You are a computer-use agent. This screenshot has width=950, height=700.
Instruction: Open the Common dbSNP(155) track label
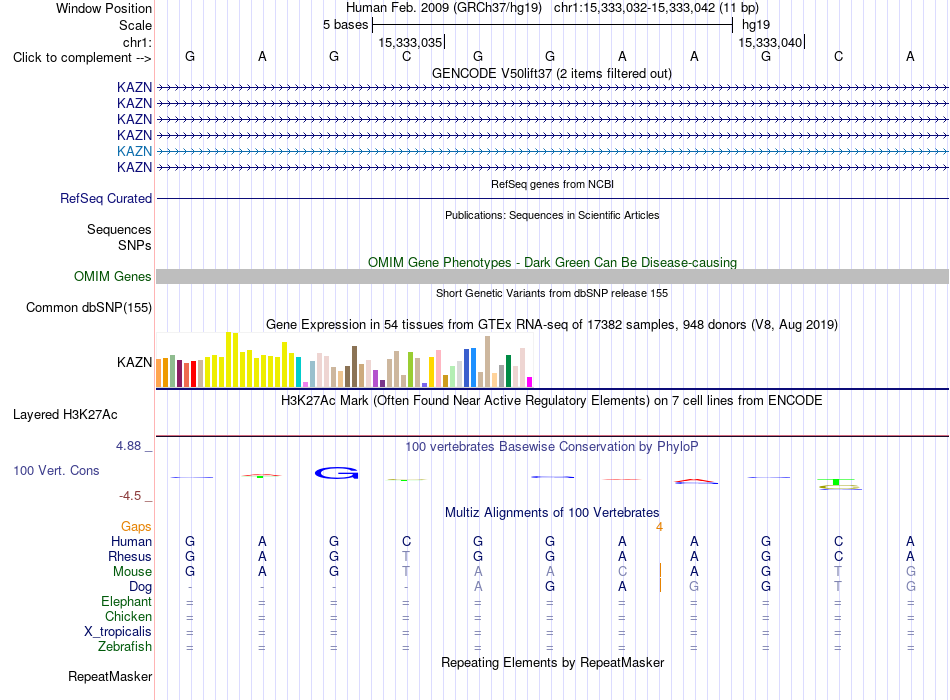(89, 307)
